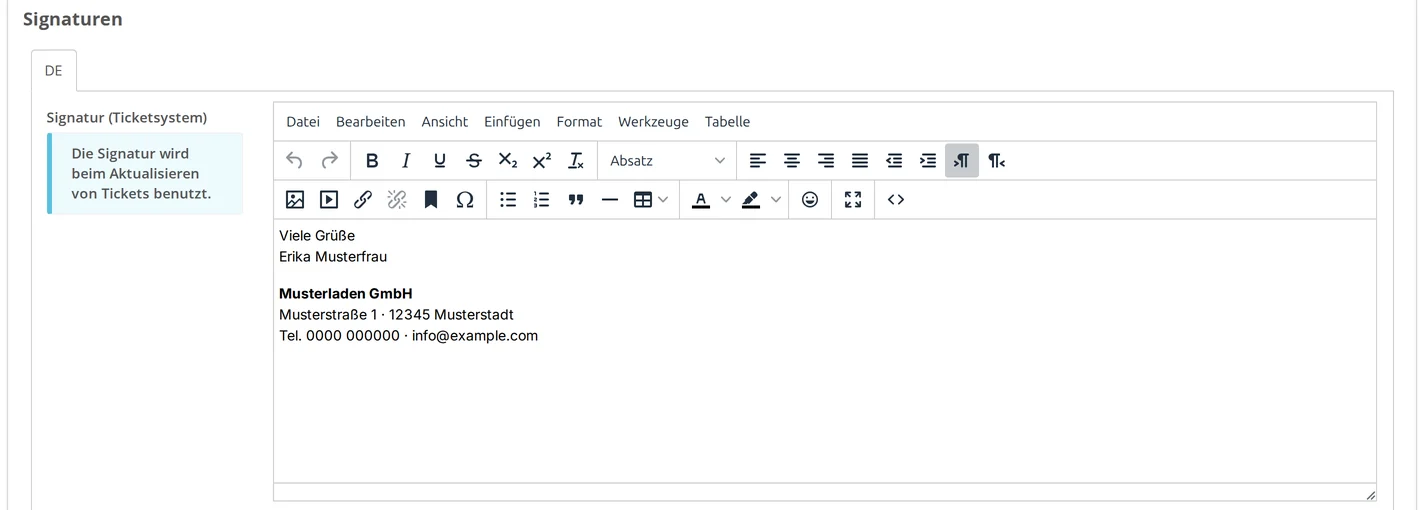This screenshot has height=510, width=1424.
Task: Open the Datei menu
Action: pyautogui.click(x=303, y=121)
